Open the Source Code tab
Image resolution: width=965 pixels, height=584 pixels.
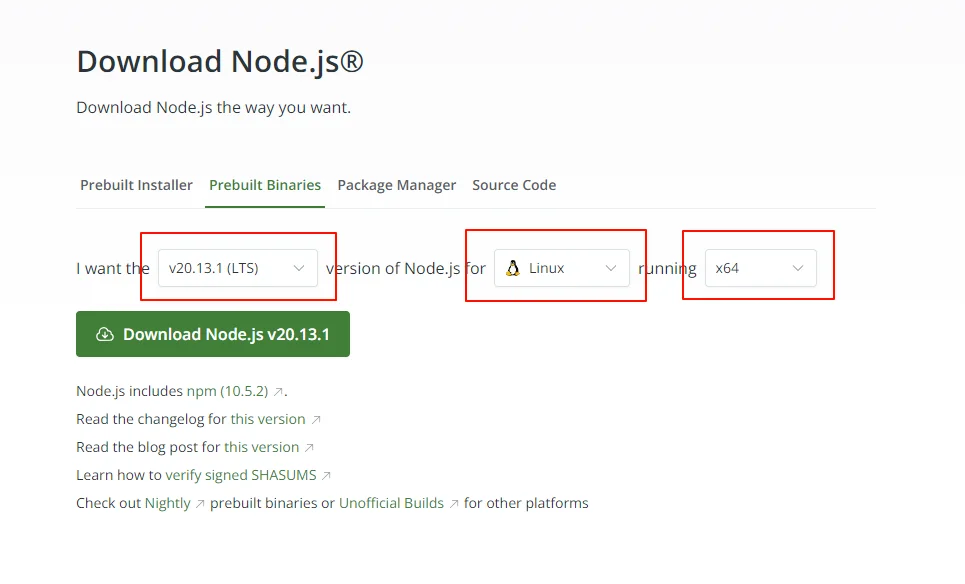coord(514,185)
